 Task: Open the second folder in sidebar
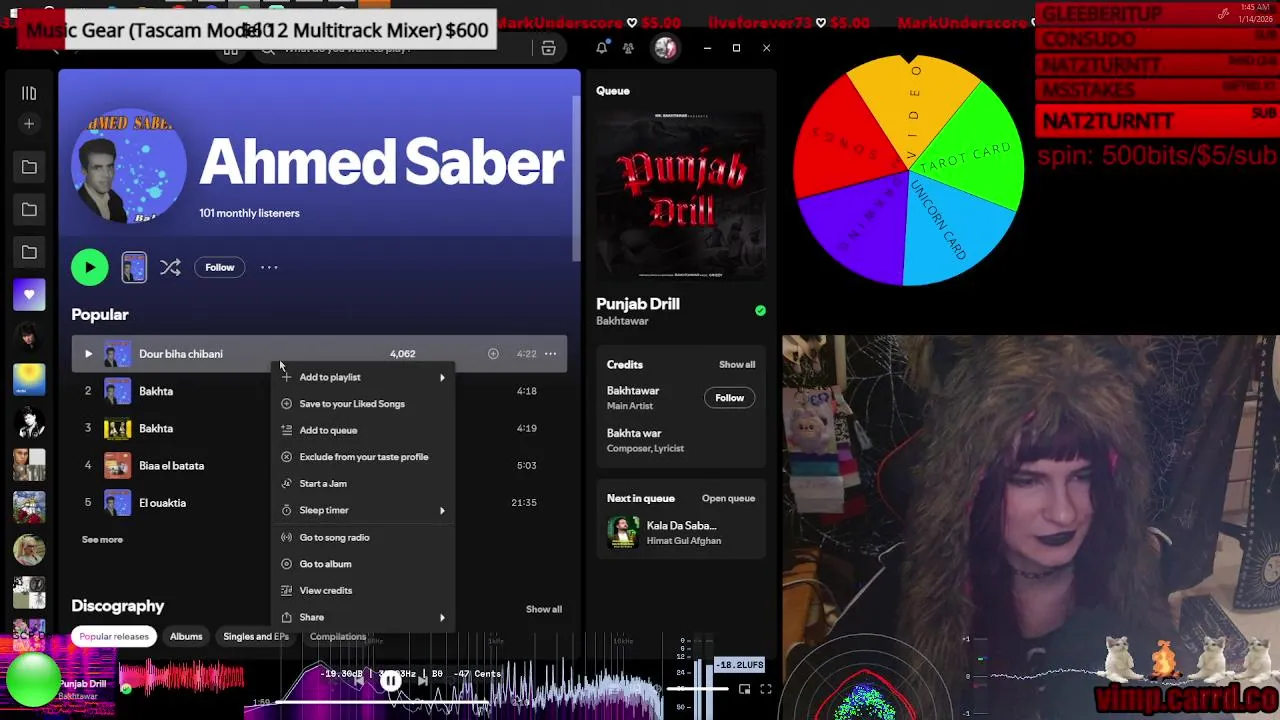(29, 210)
